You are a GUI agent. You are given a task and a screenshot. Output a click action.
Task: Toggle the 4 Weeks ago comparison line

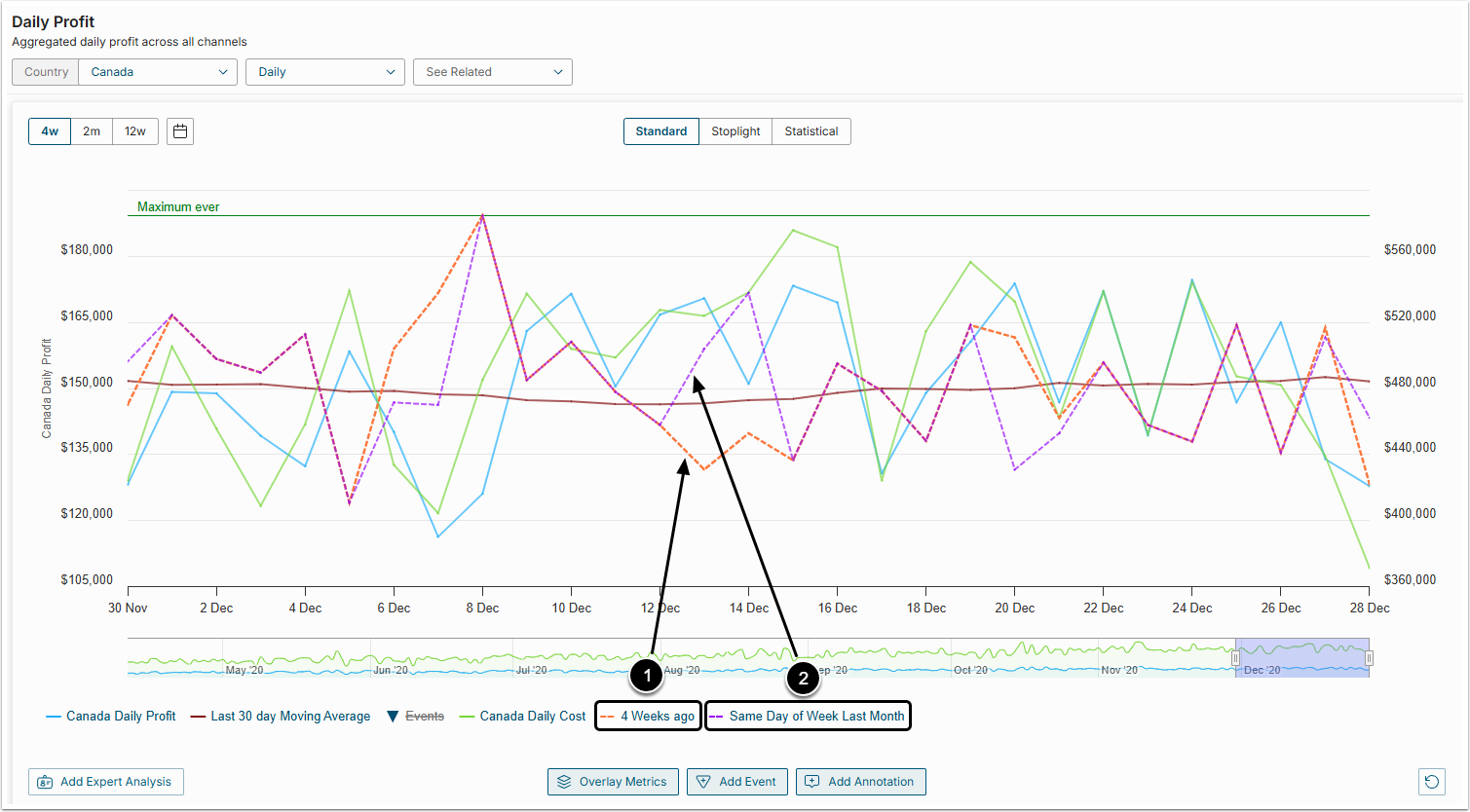pos(657,717)
